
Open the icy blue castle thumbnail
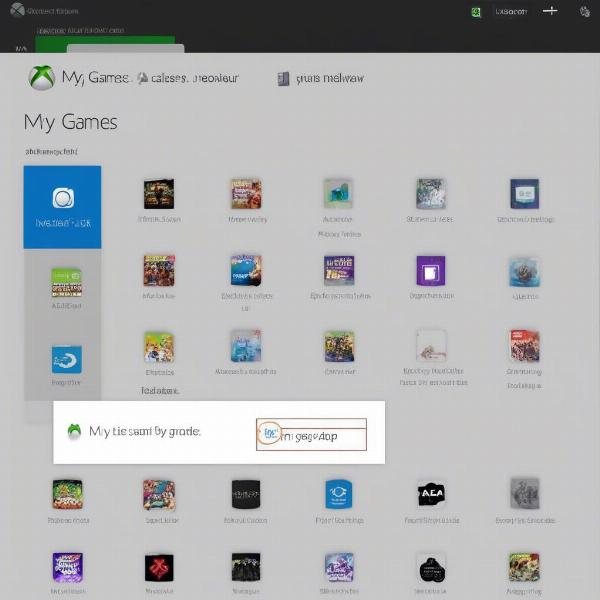pos(246,346)
